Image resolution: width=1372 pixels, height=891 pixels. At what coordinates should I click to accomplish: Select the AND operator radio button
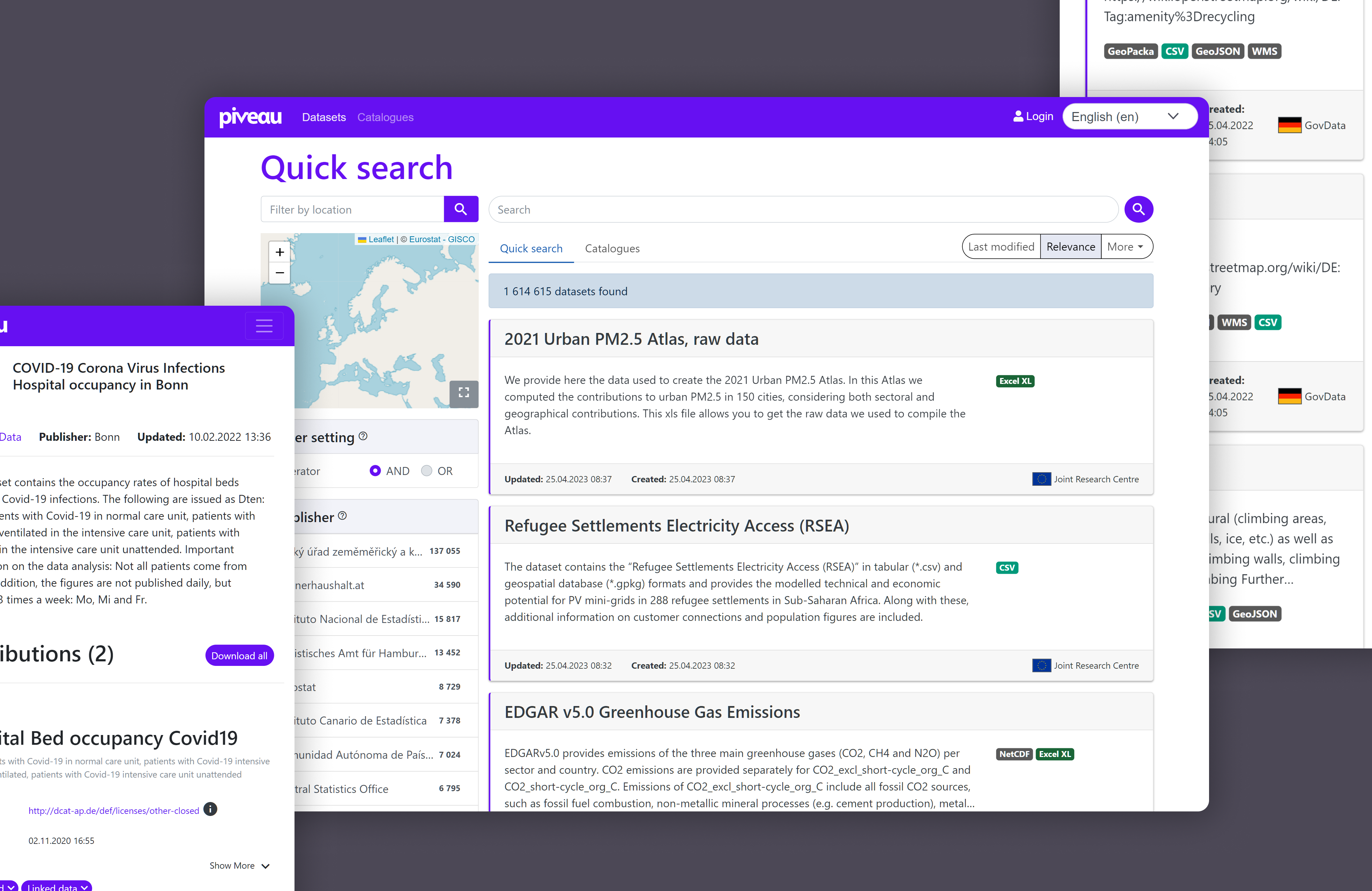tap(375, 470)
